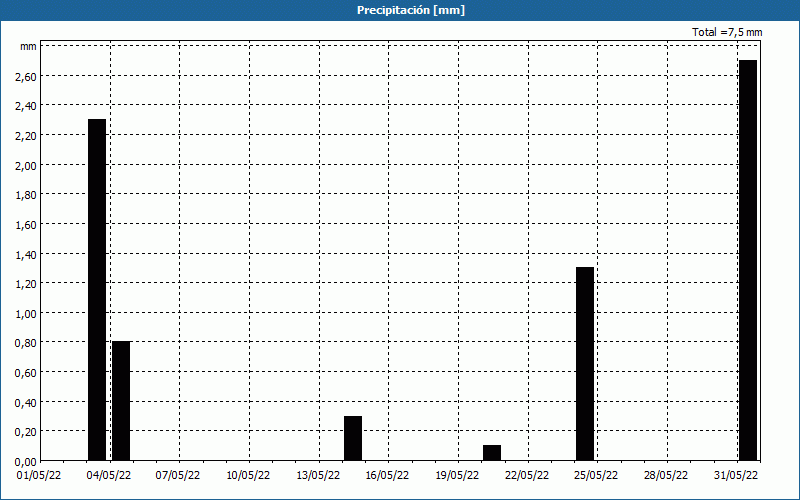This screenshot has width=800, height=500.
Task: Click the 22/05/22 date axis label
Action: coord(528,476)
